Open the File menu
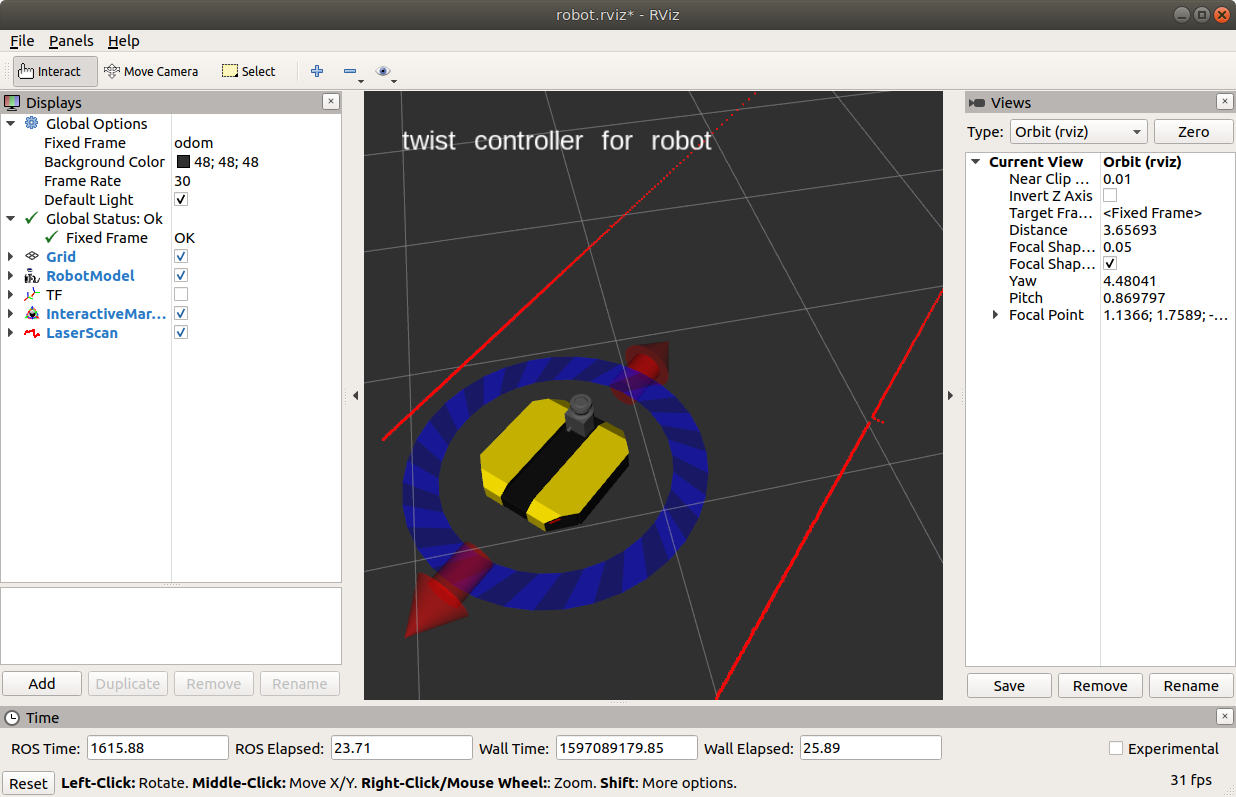This screenshot has width=1236, height=797. pos(22,41)
